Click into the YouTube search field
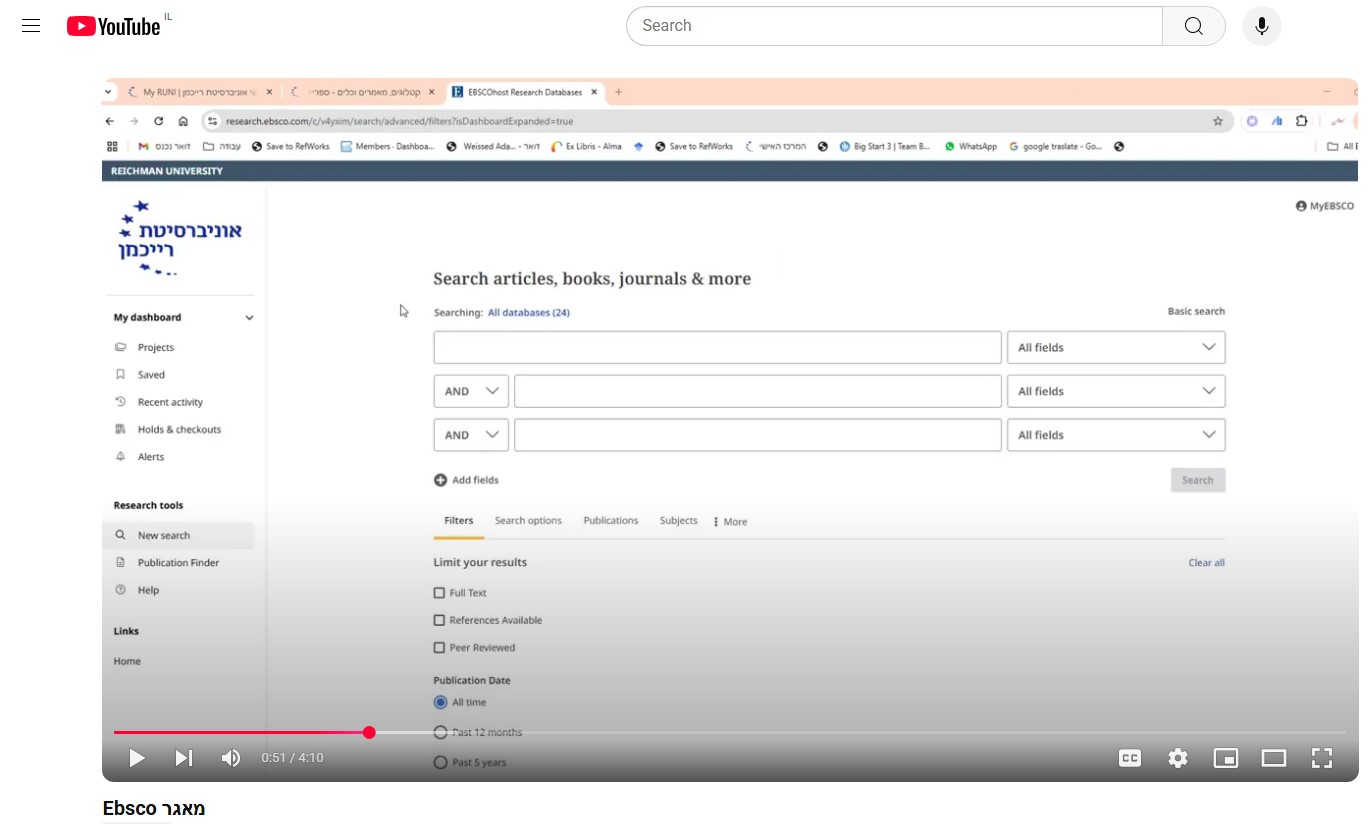Viewport: 1372px width, 824px height. click(895, 26)
